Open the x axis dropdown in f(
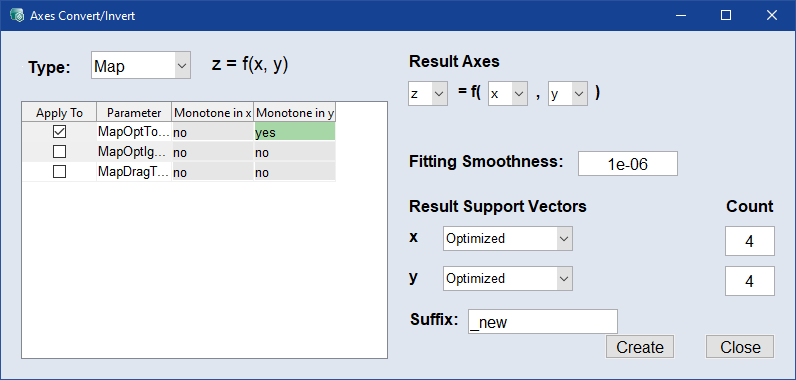Image resolution: width=796 pixels, height=380 pixels. click(508, 93)
